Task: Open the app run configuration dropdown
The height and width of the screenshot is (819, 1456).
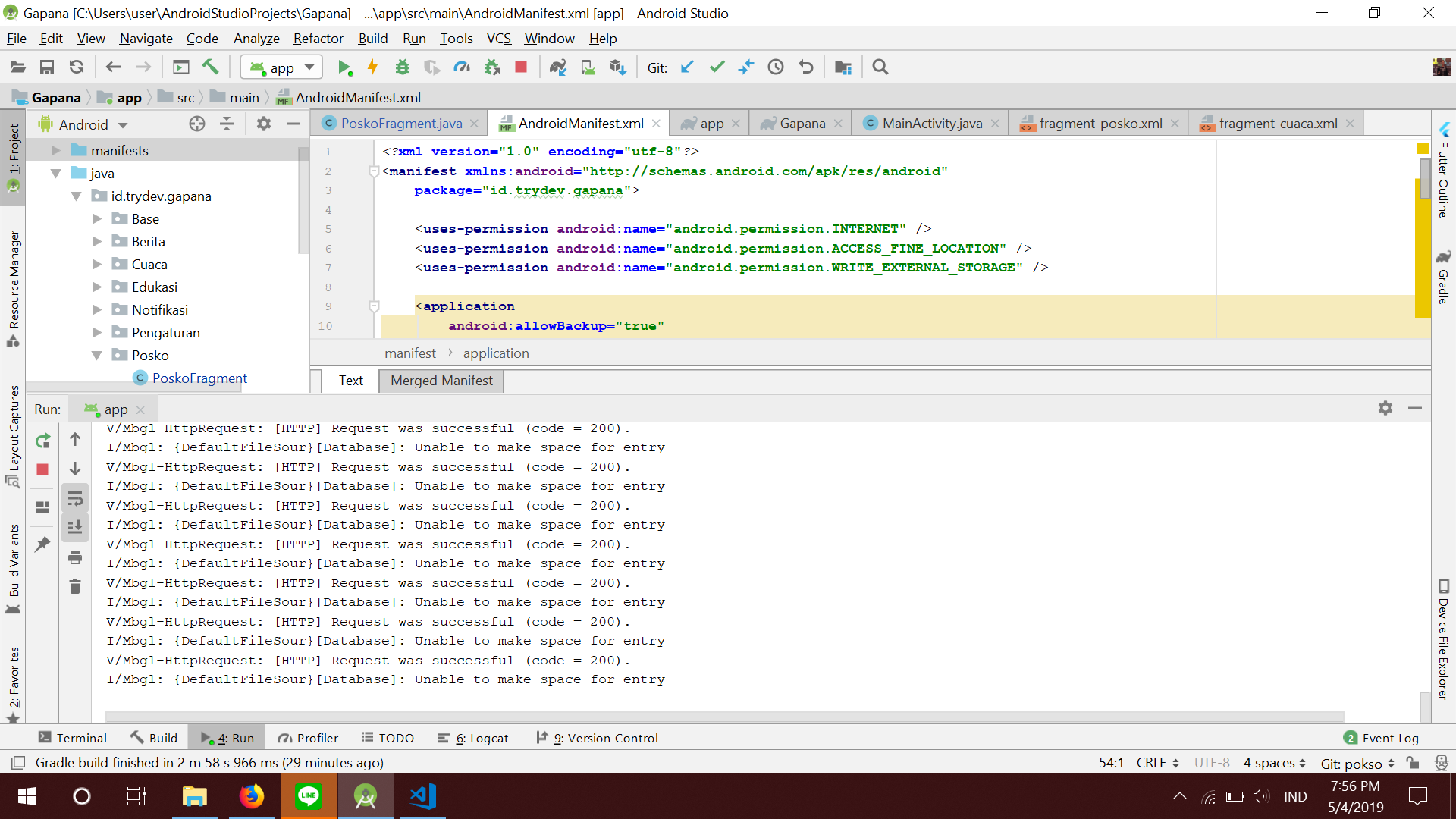Action: point(281,67)
